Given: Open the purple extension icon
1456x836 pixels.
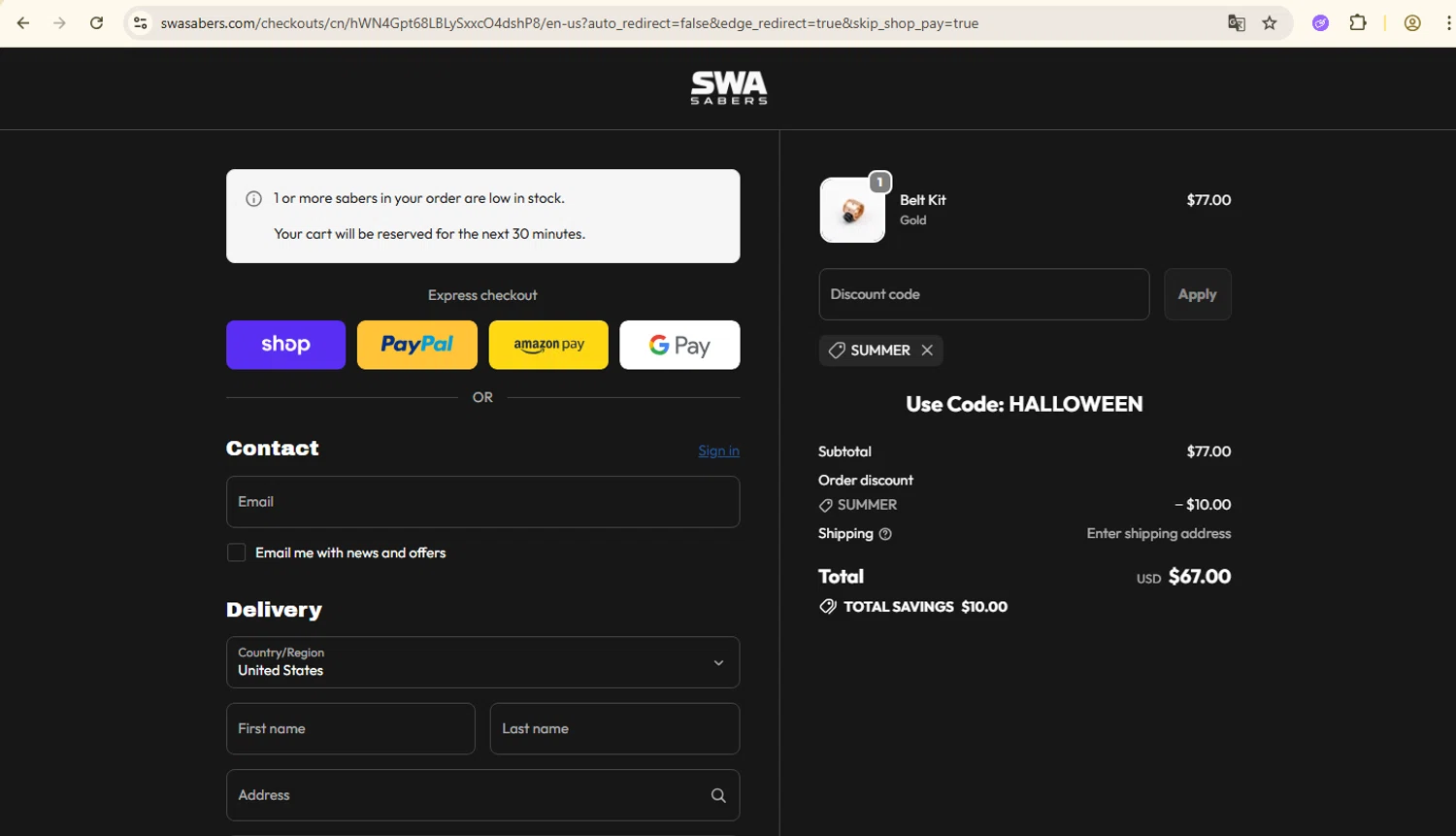Looking at the screenshot, I should pos(1320,23).
